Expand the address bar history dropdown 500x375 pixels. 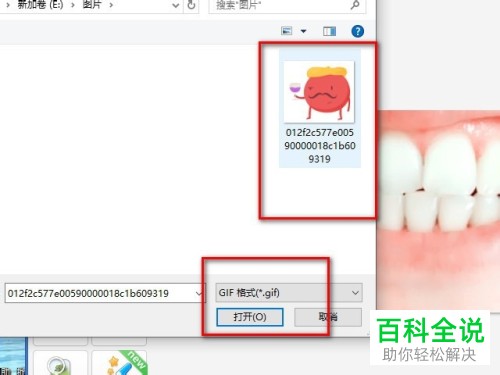[175, 6]
